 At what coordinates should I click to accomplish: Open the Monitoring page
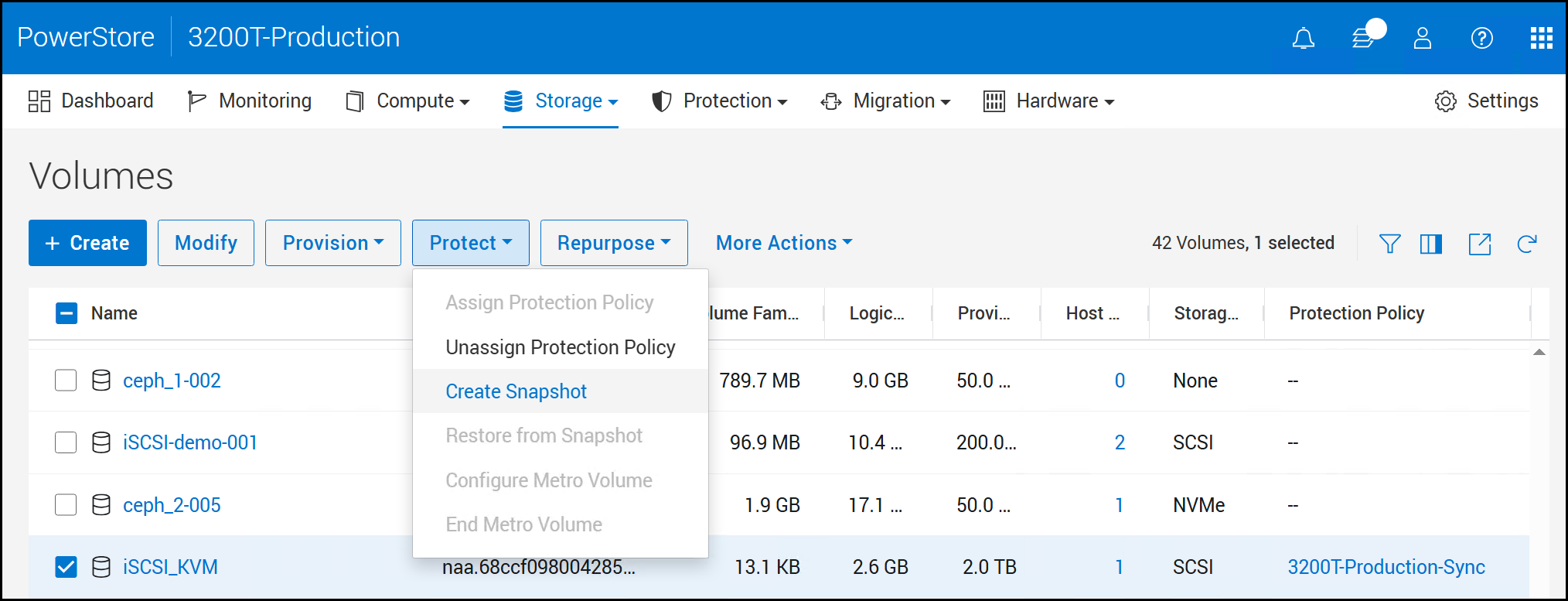click(249, 101)
